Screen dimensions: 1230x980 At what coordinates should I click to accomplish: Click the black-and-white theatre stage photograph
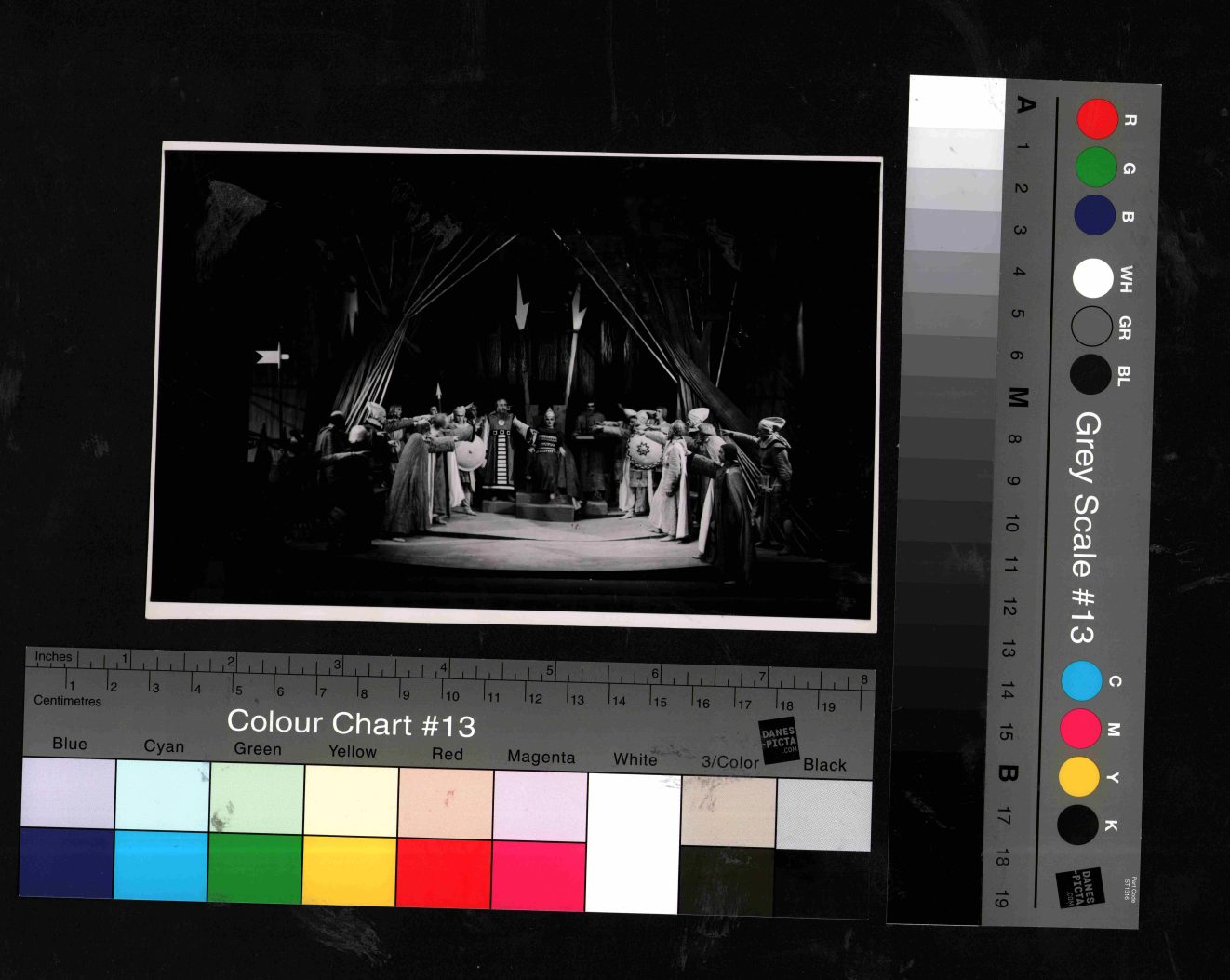[514, 386]
